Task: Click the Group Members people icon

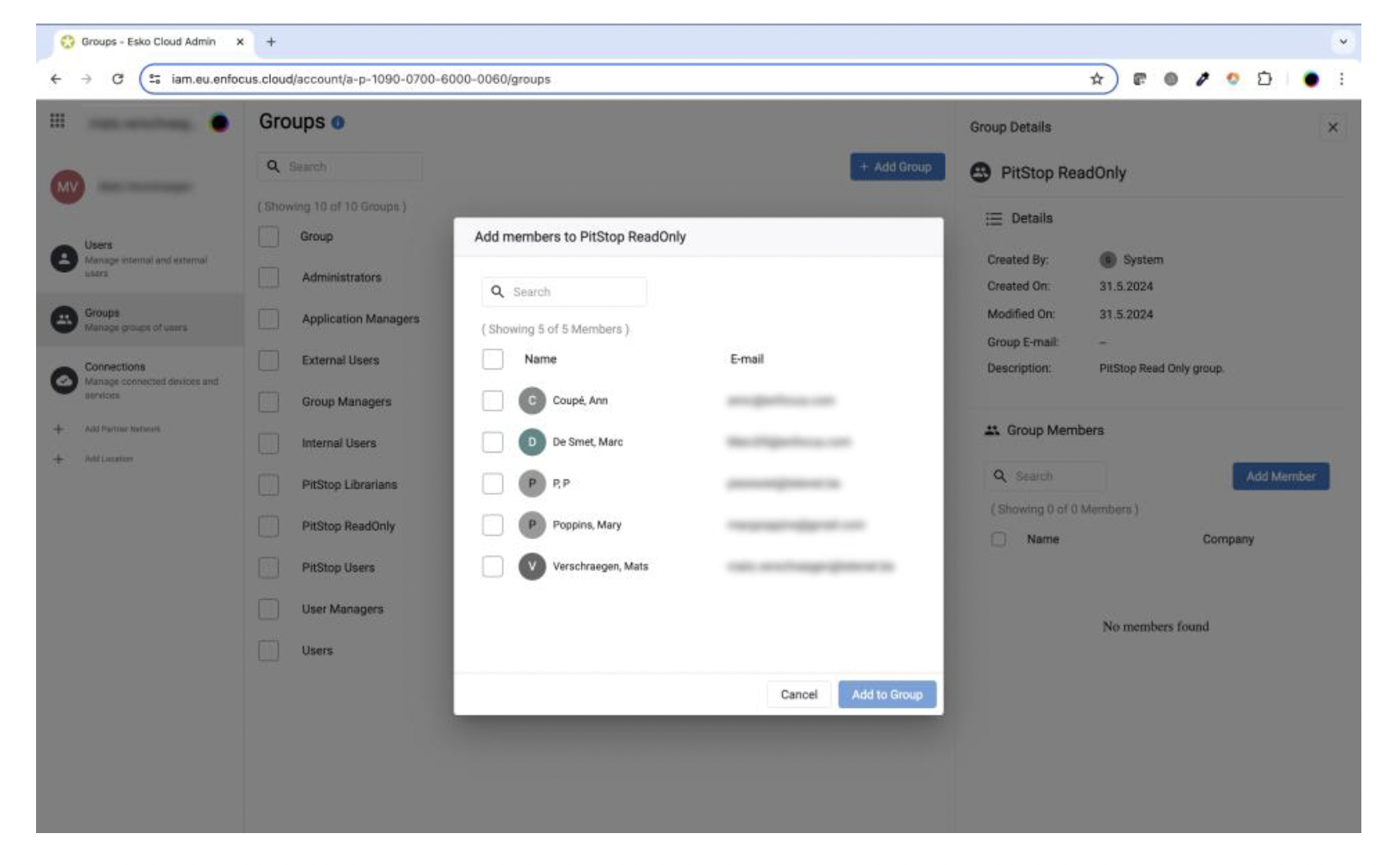Action: (x=992, y=430)
